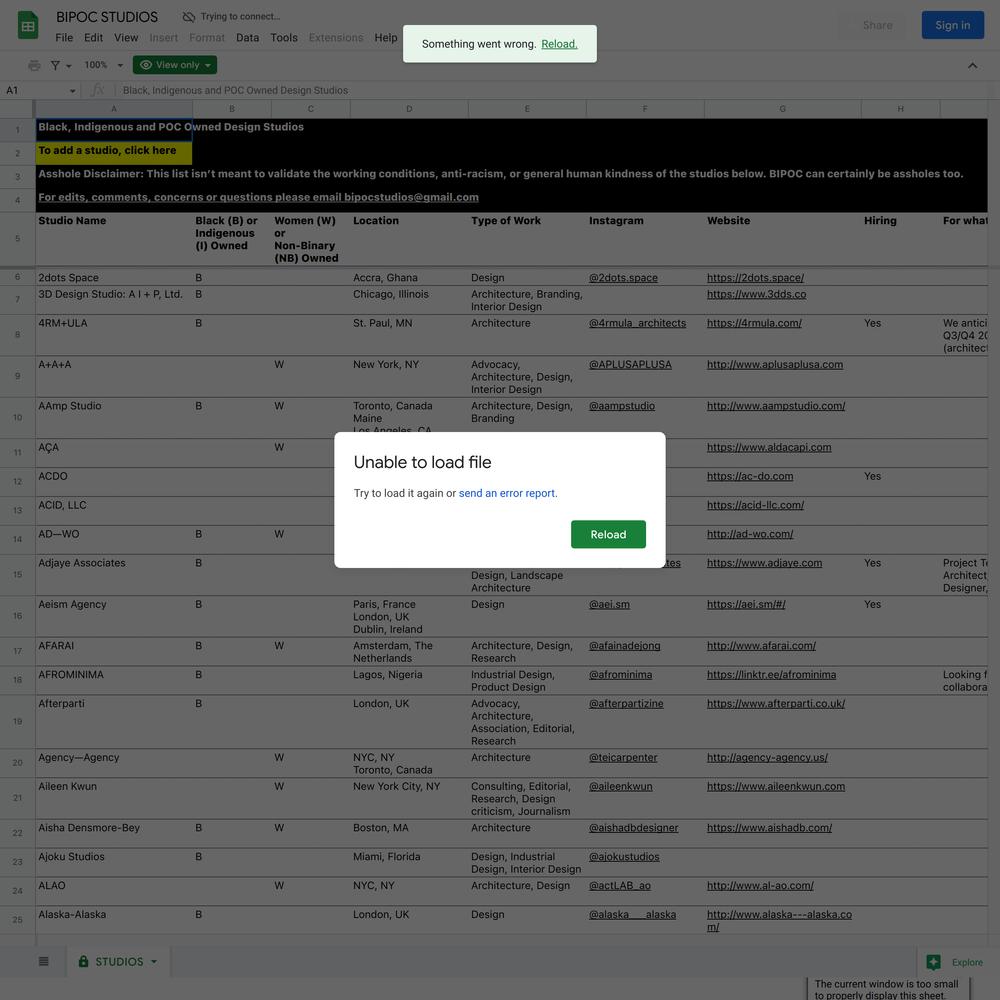
Task: Open the @afrominima Instagram link
Action: (x=621, y=675)
